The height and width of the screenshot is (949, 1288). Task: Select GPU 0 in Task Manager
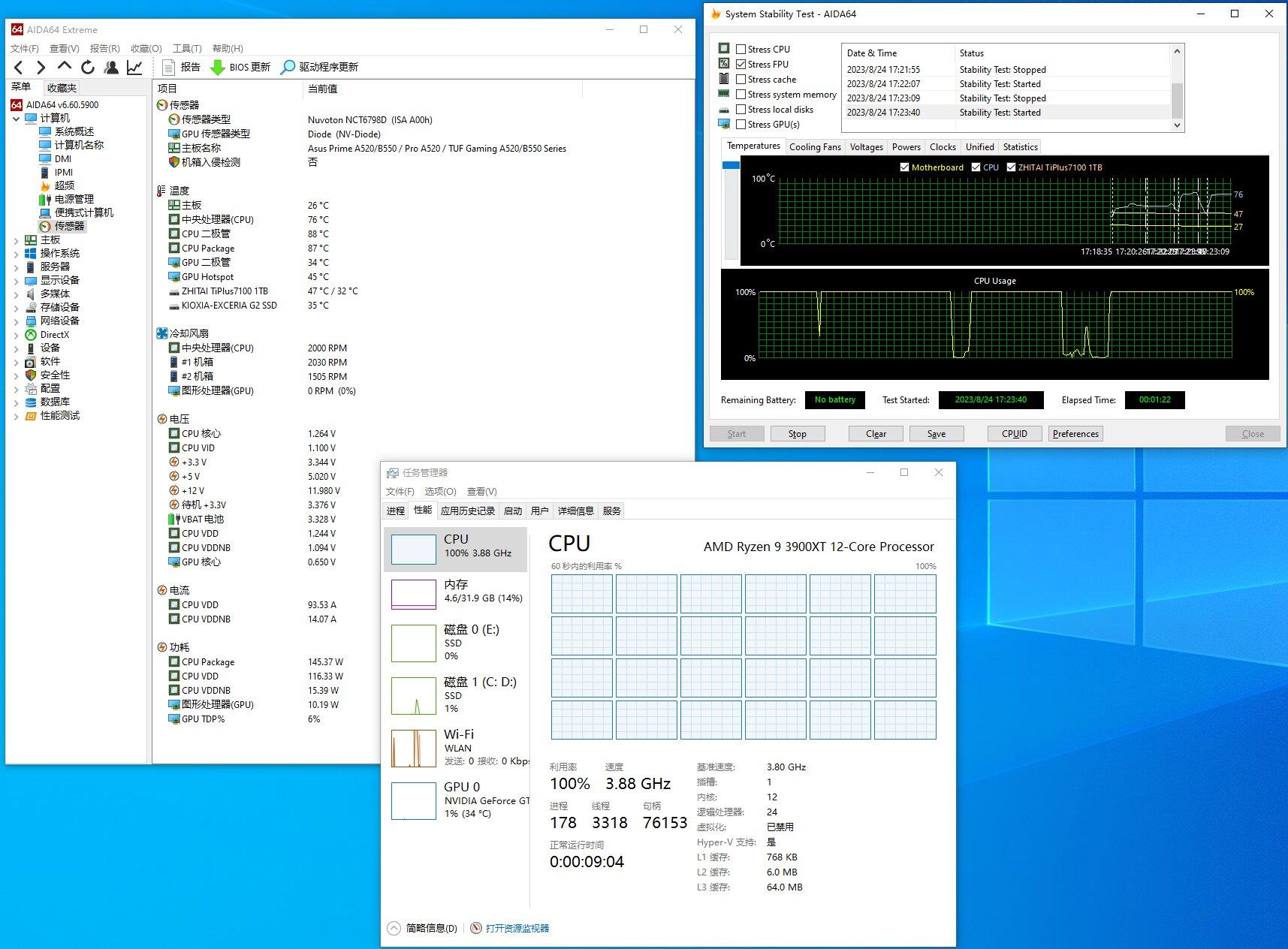pos(455,800)
